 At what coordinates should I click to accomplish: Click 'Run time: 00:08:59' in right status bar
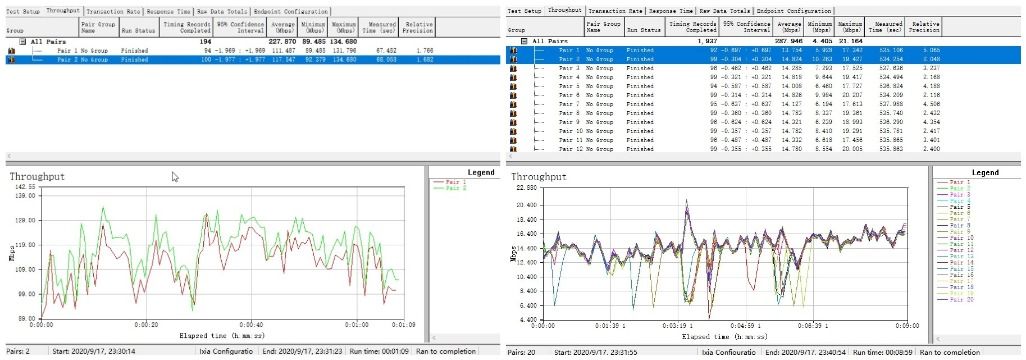883,352
